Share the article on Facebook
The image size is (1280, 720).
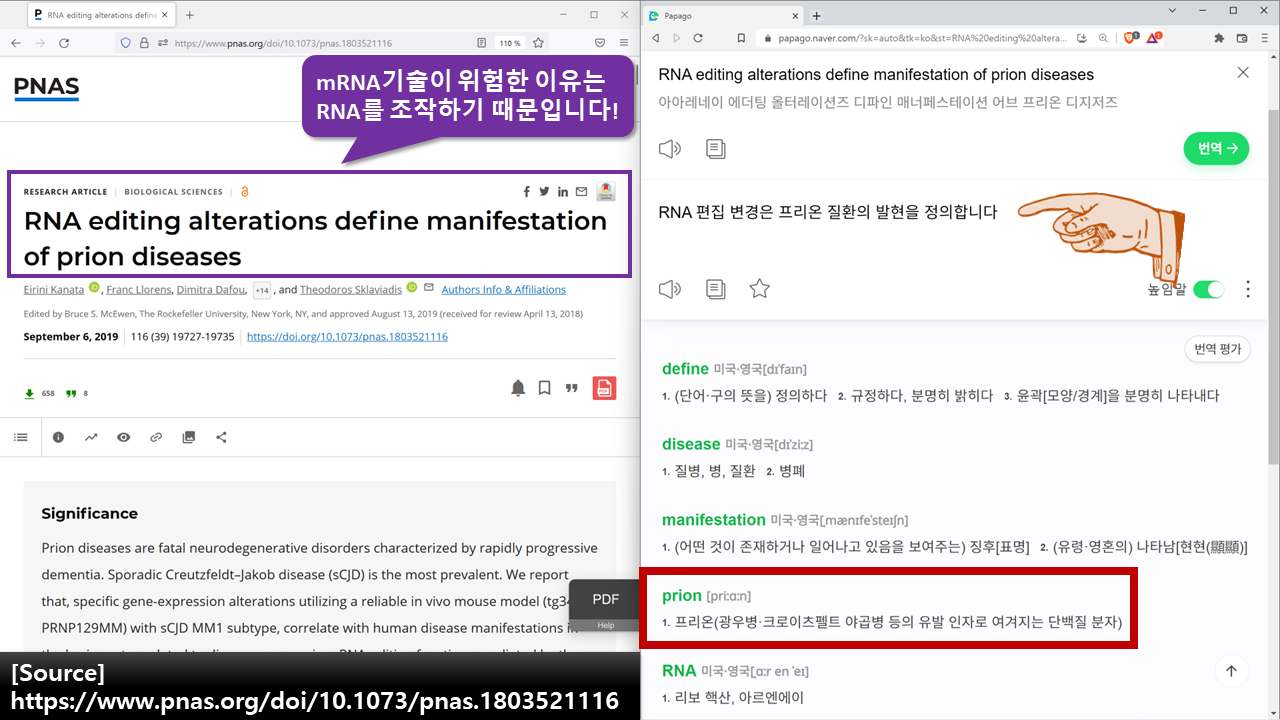527,191
